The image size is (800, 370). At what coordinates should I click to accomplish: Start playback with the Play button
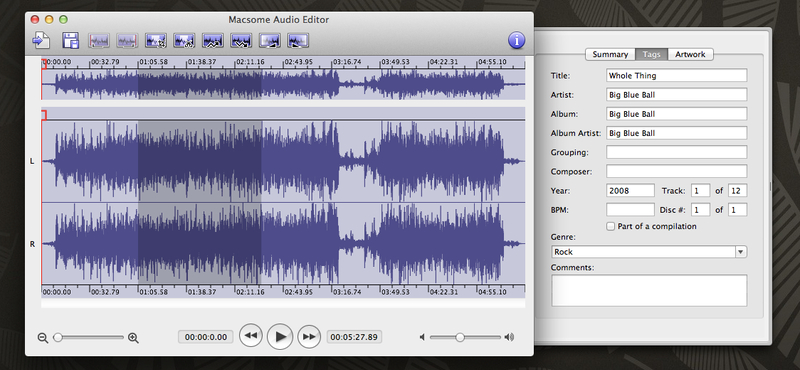[x=280, y=336]
